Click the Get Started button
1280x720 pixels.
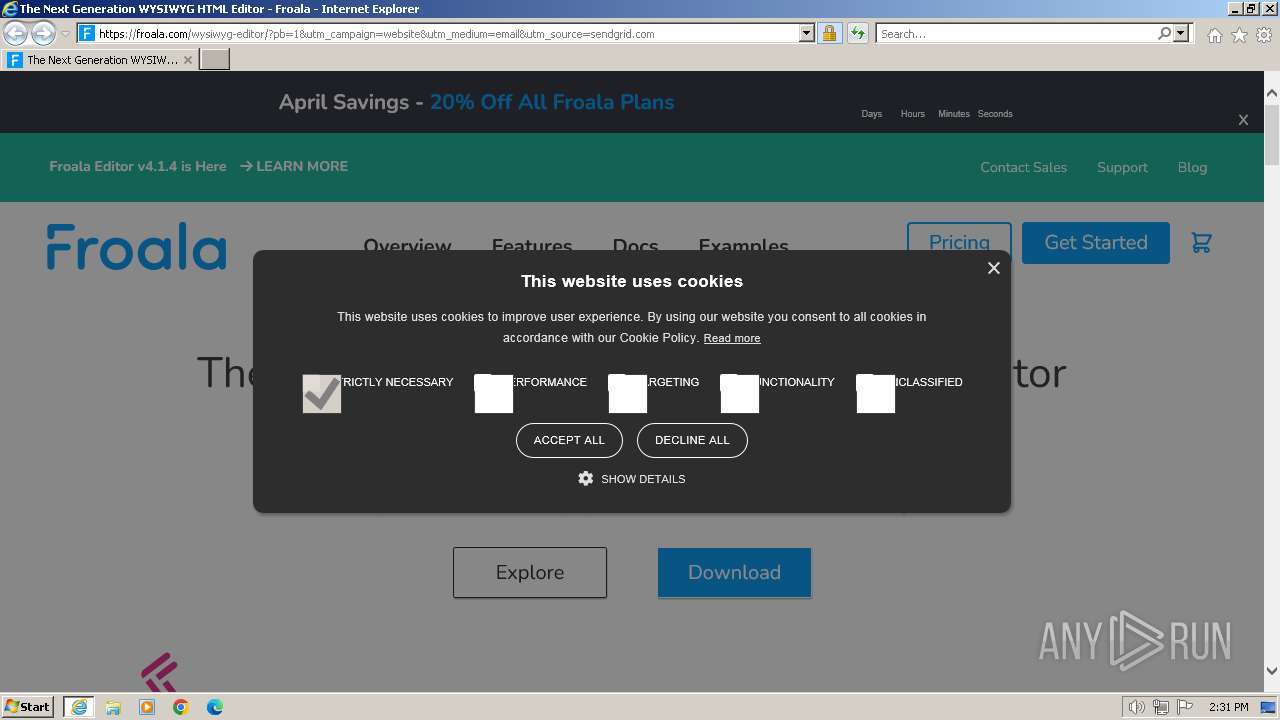[x=1096, y=243]
